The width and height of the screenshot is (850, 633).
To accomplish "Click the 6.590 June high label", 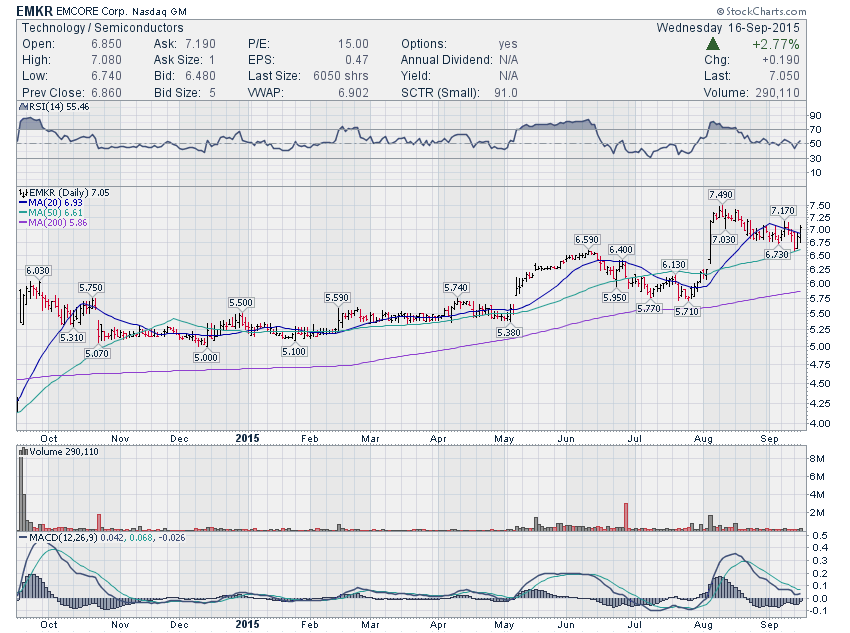I will tap(587, 239).
